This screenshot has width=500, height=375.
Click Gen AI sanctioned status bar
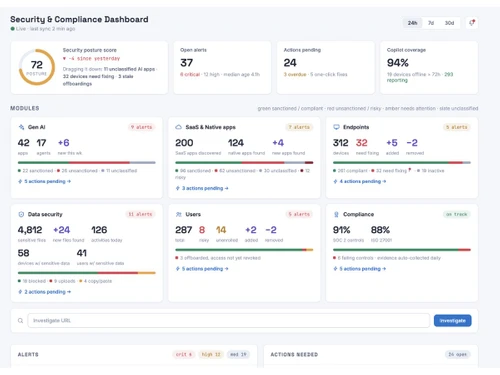(x=87, y=163)
